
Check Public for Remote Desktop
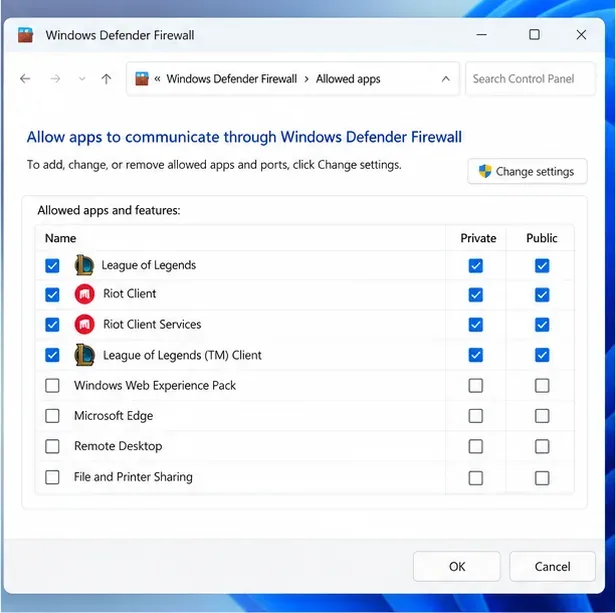pyautogui.click(x=542, y=446)
